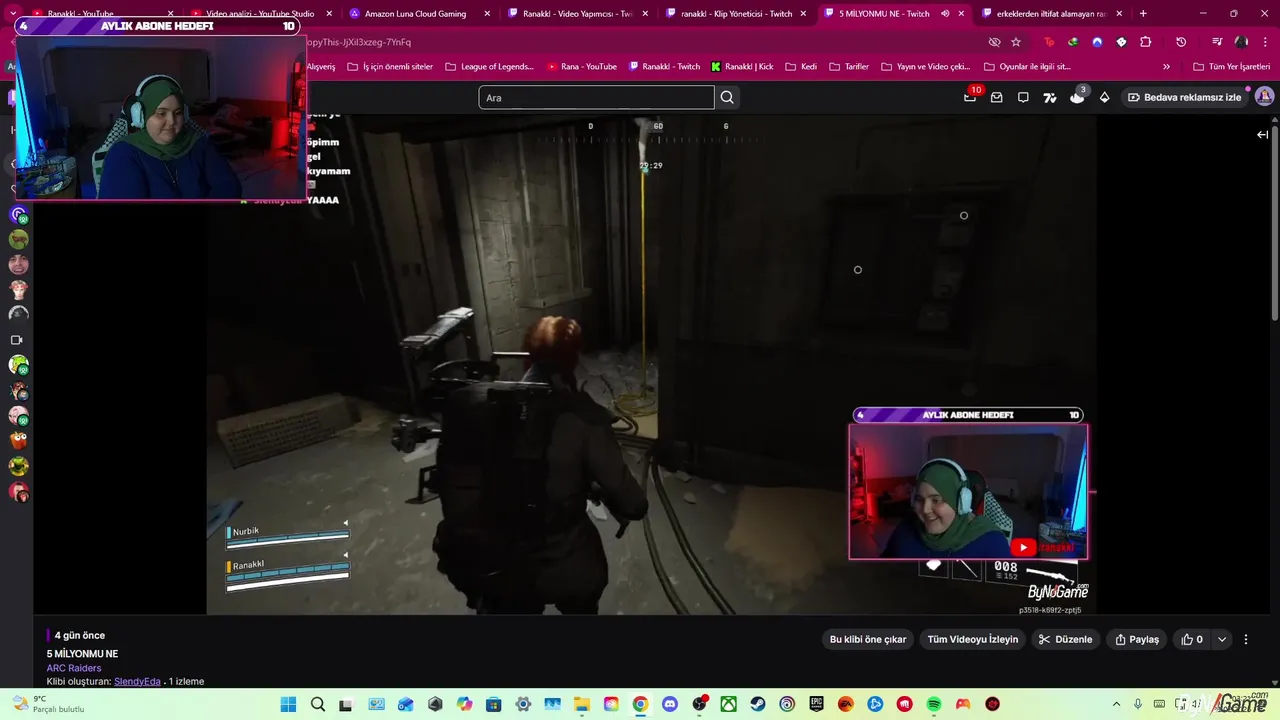Switch to Amazon Luna Cloud Gaming tab
The width and height of the screenshot is (1280, 720).
tap(415, 14)
